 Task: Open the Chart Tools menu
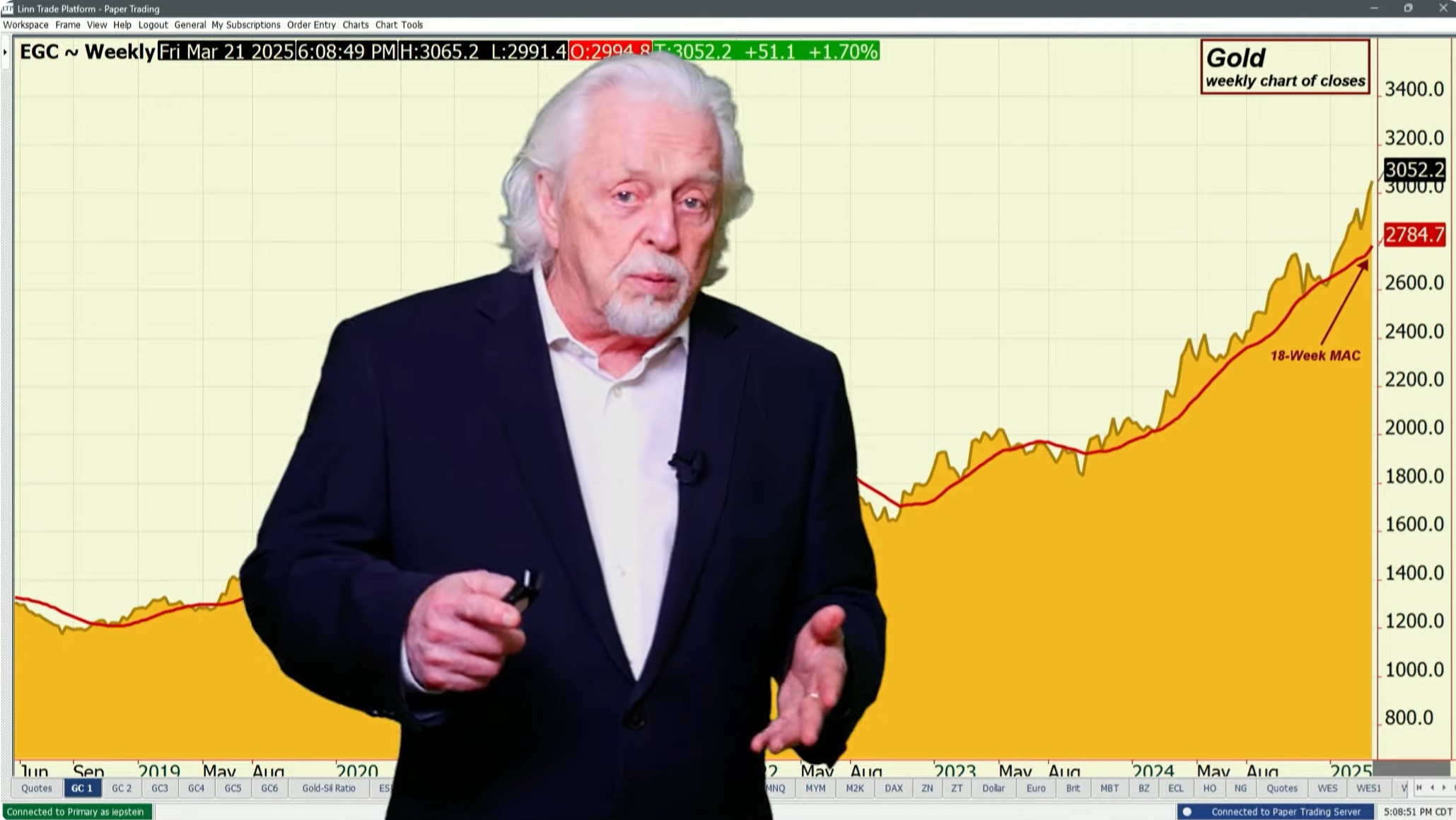(399, 25)
